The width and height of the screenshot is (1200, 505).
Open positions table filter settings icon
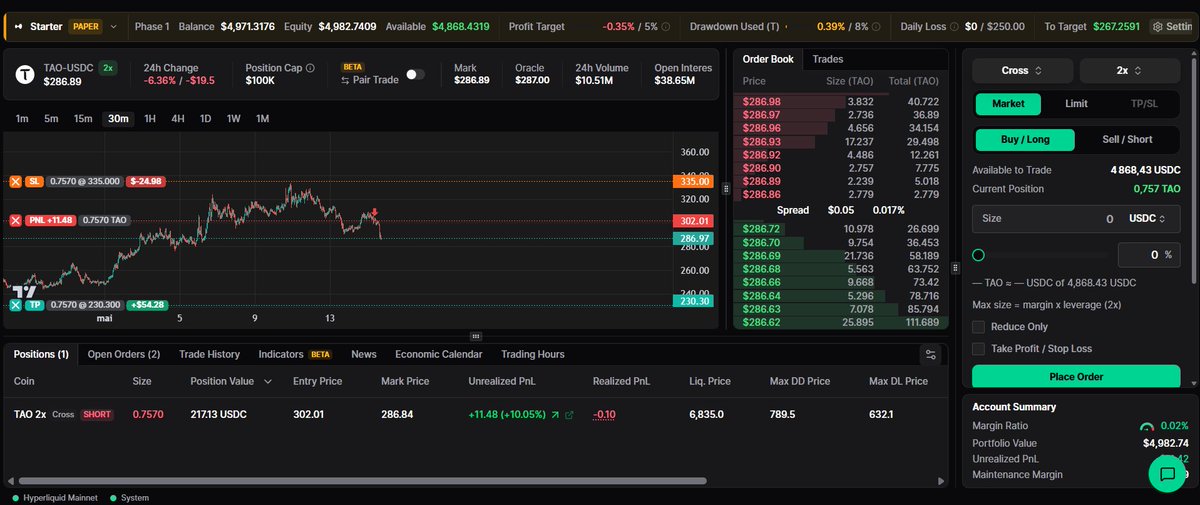[x=930, y=355]
